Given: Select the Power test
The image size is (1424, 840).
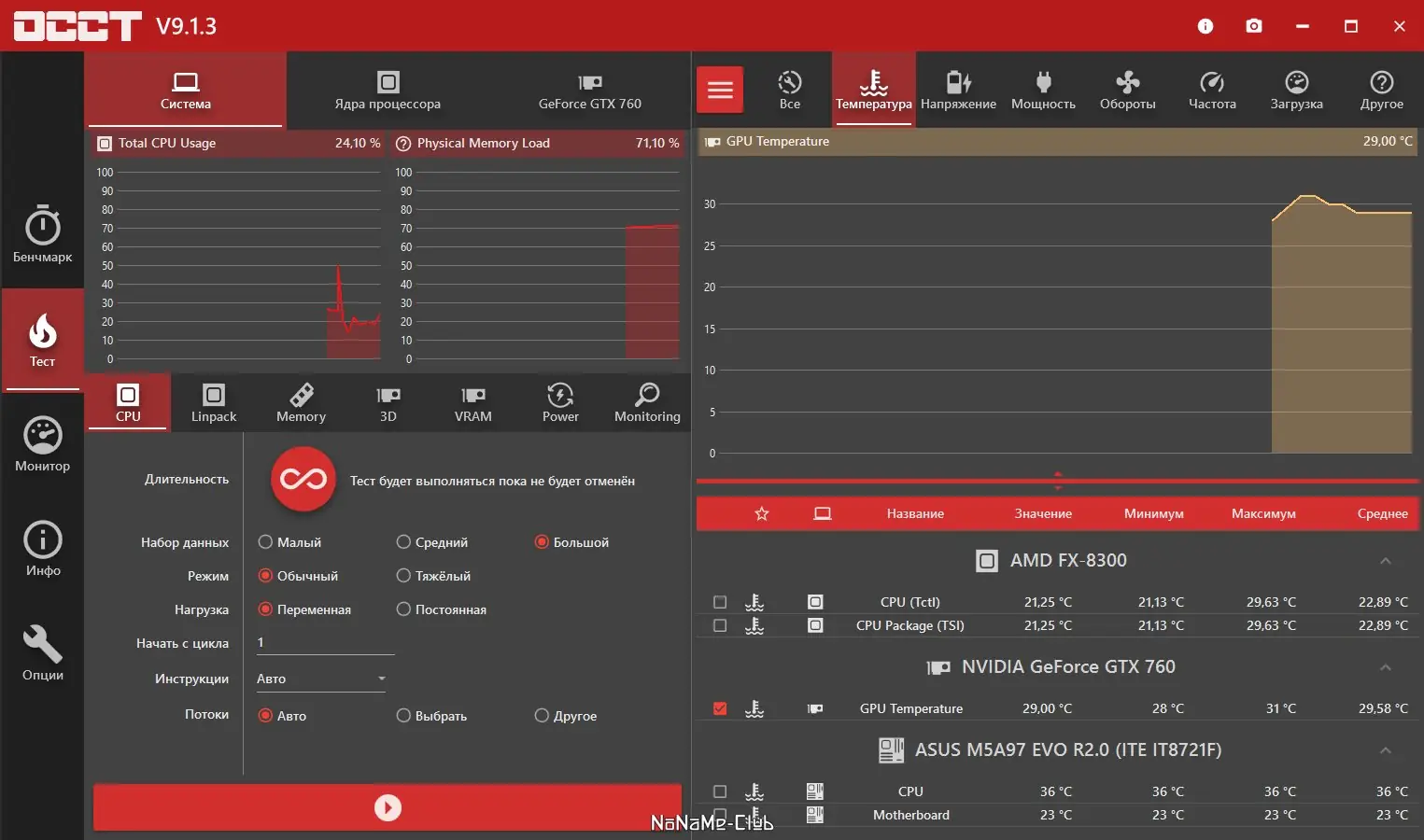Looking at the screenshot, I should [560, 402].
